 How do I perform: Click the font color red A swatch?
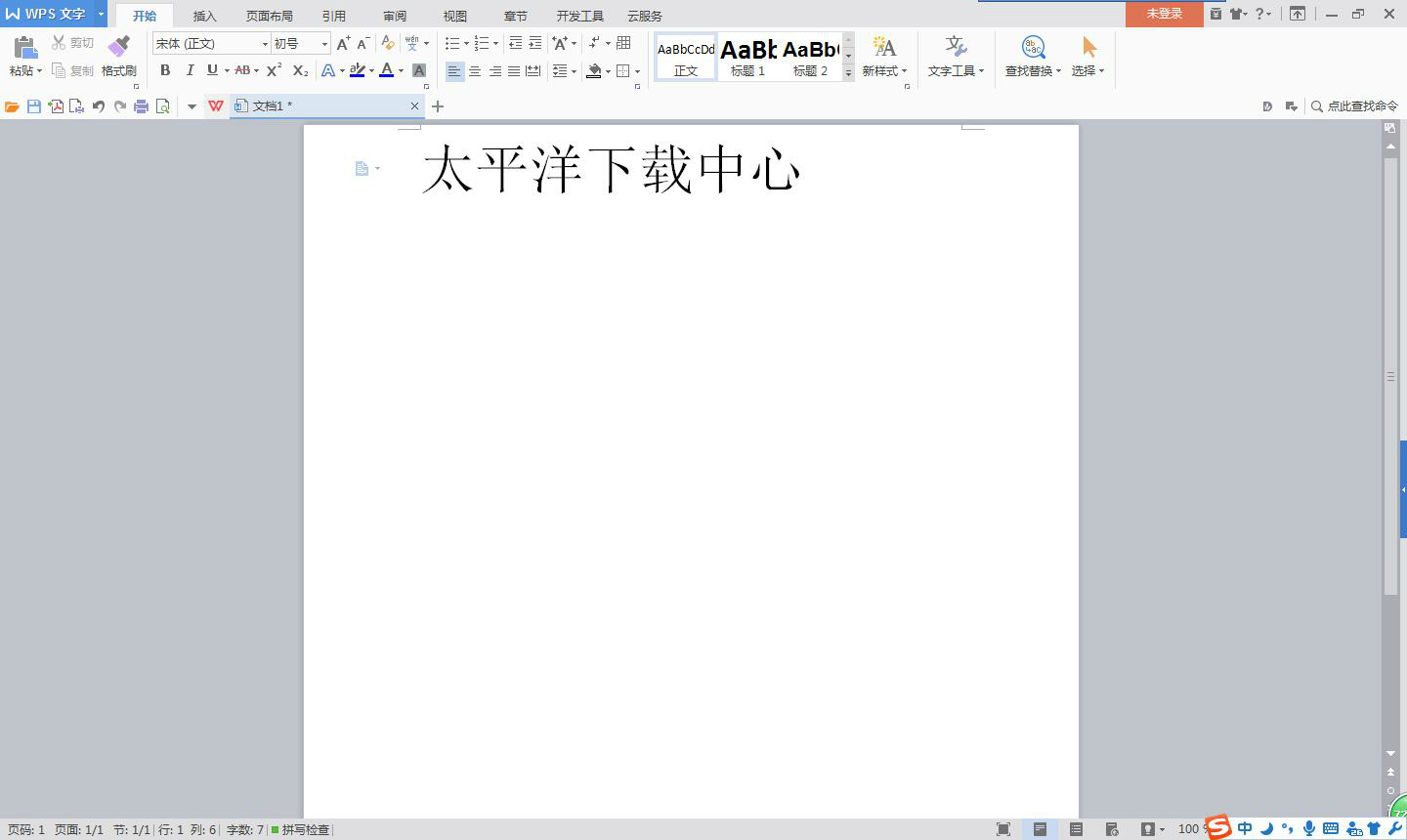click(387, 70)
